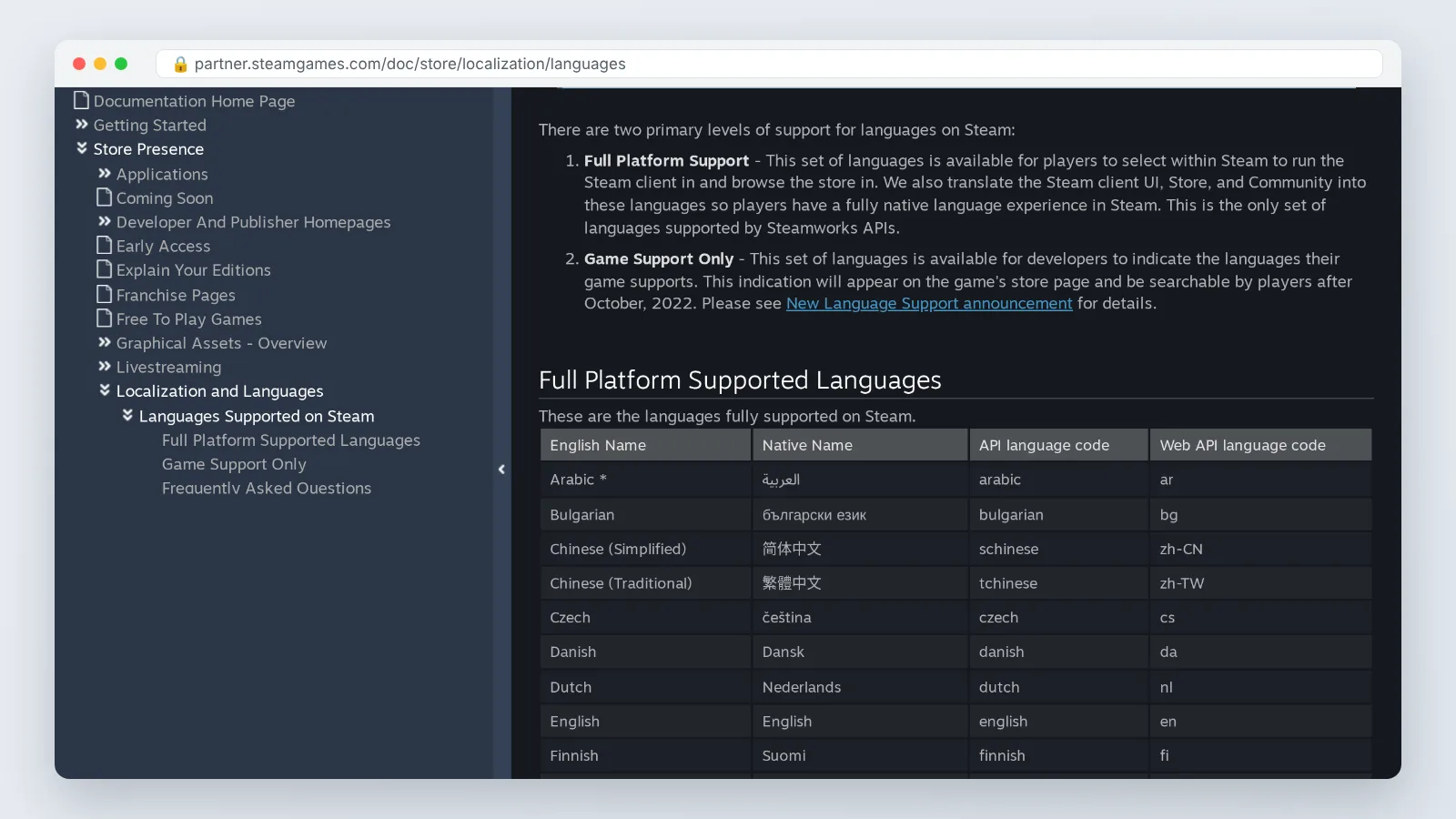Click the Full Platform Support bold term
The image size is (1456, 819).
(666, 161)
